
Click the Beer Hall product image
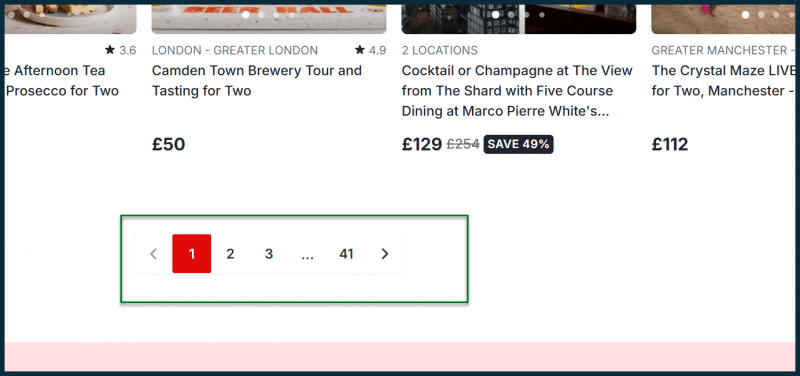[x=269, y=19]
